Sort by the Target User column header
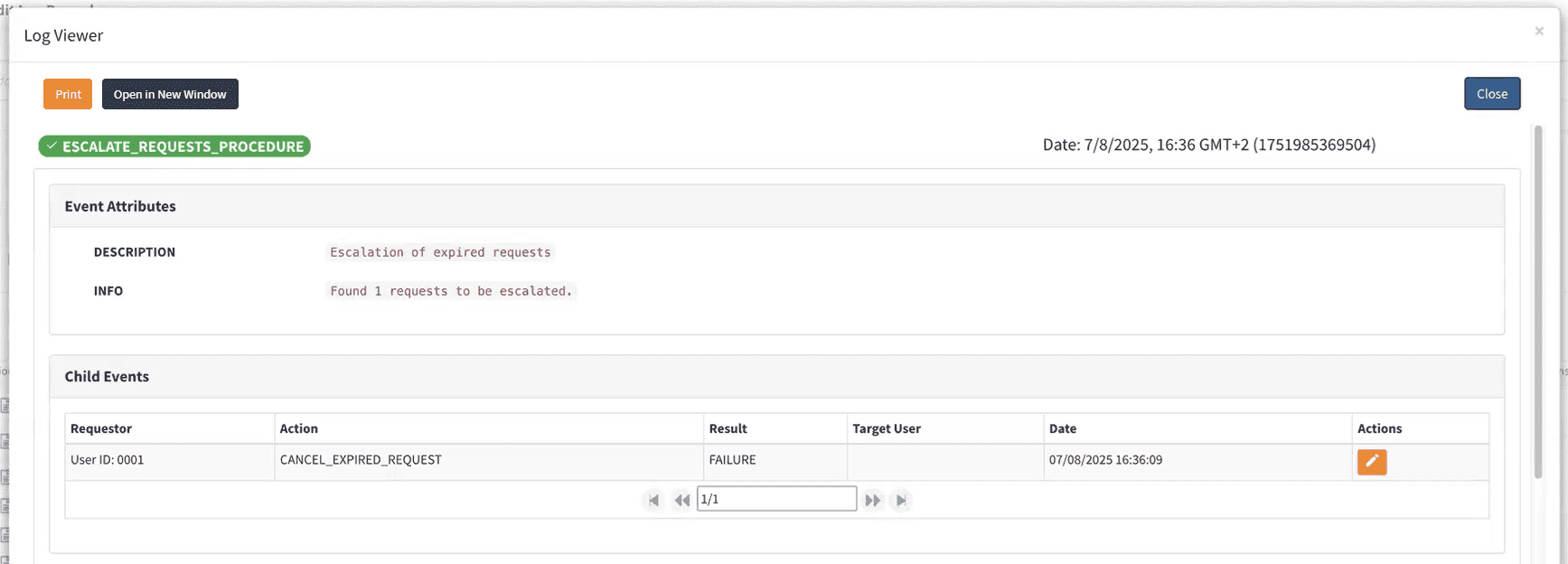 (x=887, y=428)
